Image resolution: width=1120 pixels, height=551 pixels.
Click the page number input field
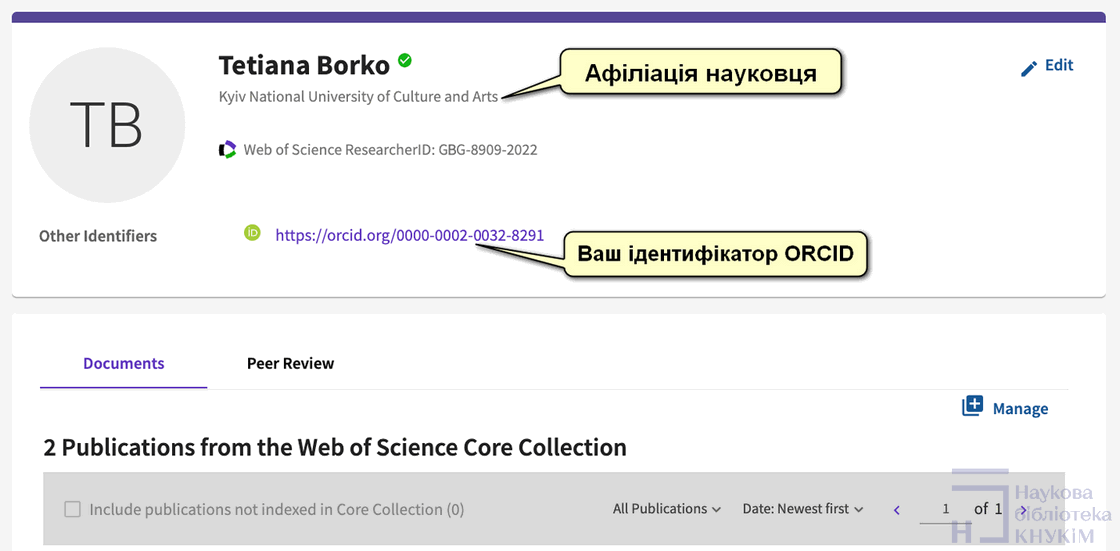(x=945, y=509)
